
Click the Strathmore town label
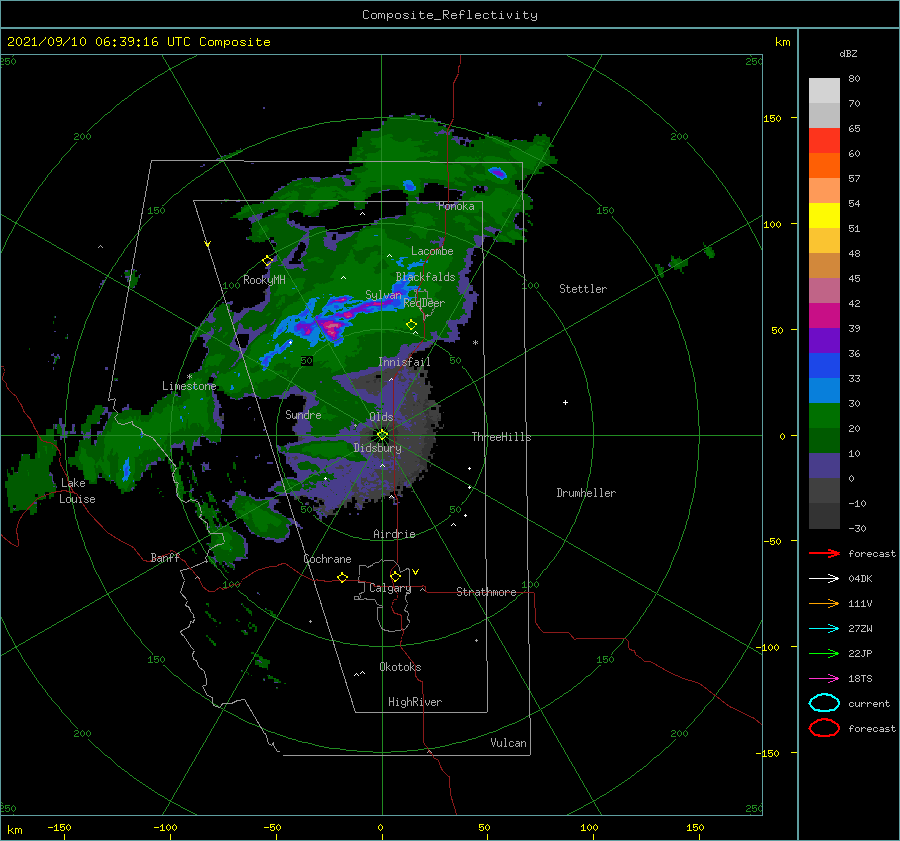coord(486,592)
